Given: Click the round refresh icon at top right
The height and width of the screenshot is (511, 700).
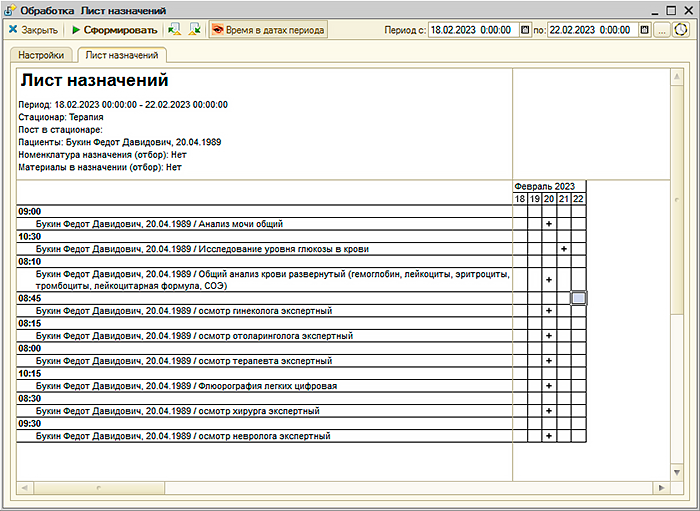Looking at the screenshot, I should [681, 30].
